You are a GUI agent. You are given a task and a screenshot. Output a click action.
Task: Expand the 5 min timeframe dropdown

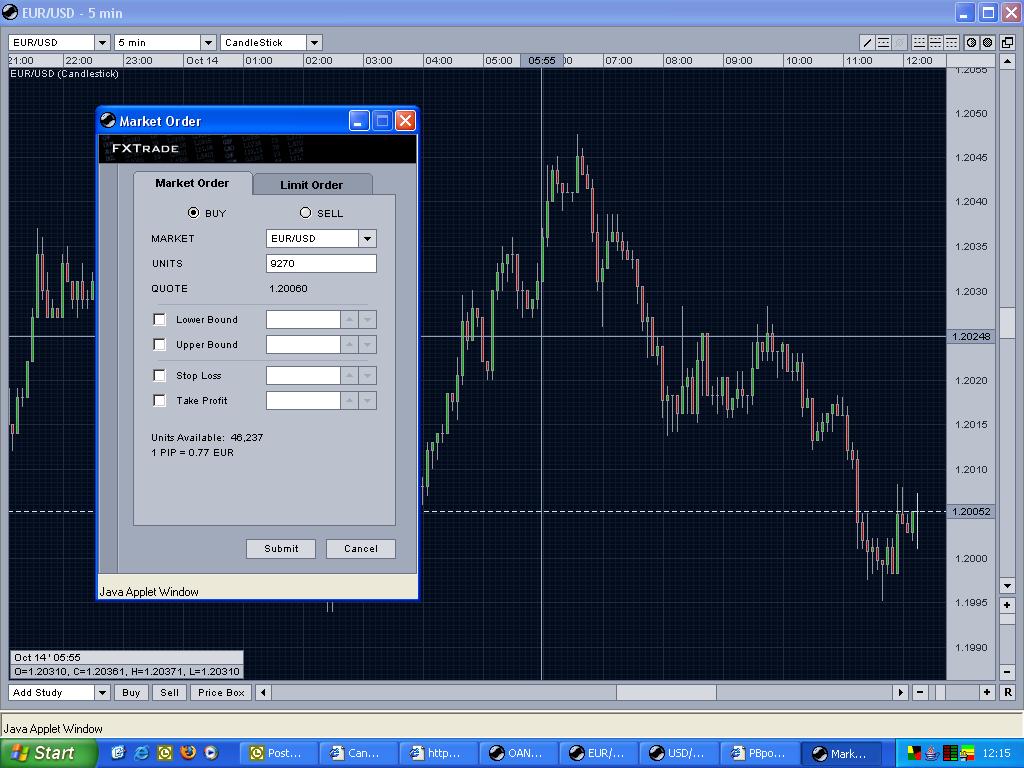[x=208, y=42]
